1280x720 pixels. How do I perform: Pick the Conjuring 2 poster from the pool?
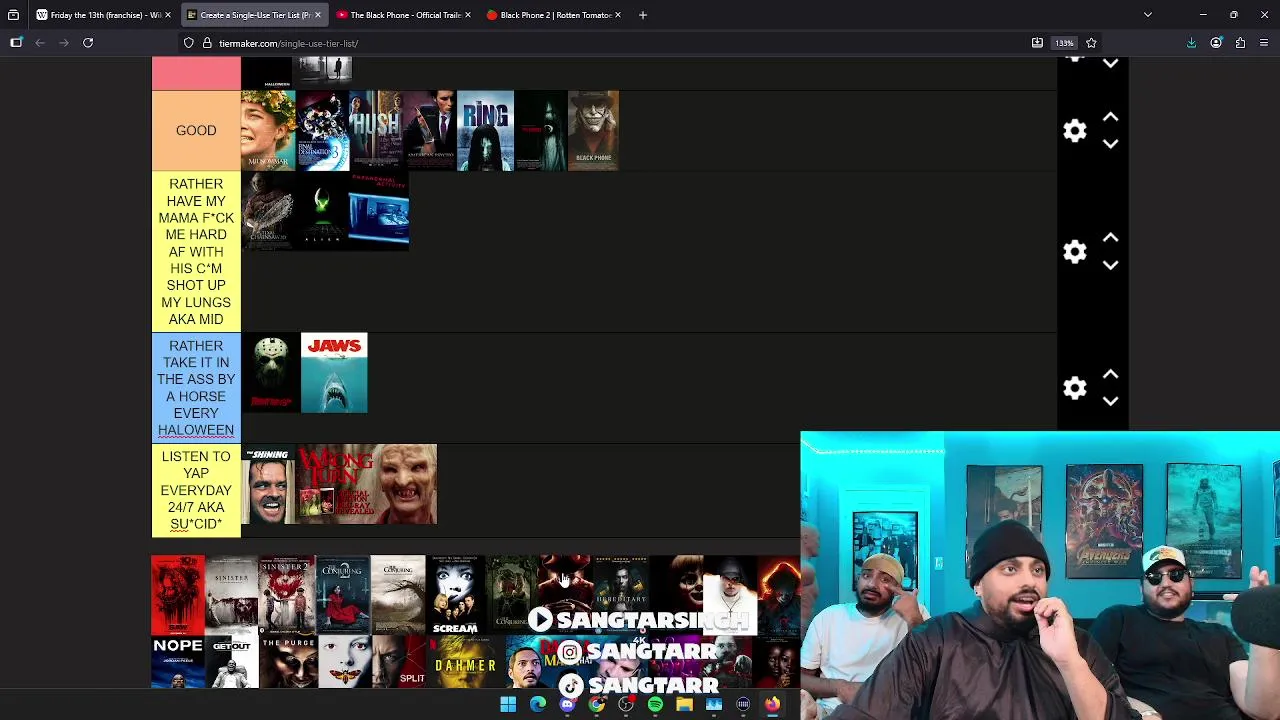(x=343, y=595)
